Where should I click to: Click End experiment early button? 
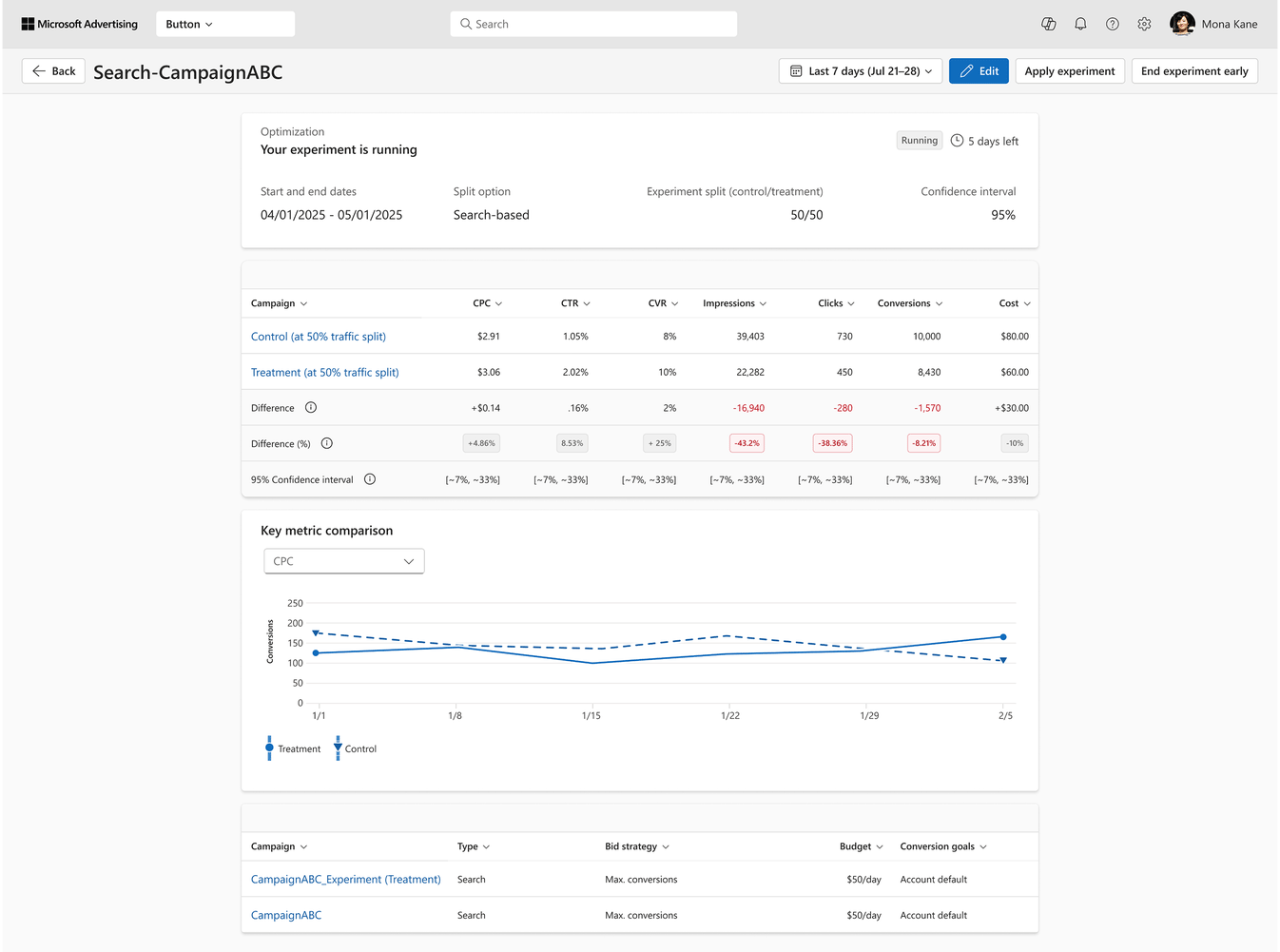click(x=1194, y=71)
